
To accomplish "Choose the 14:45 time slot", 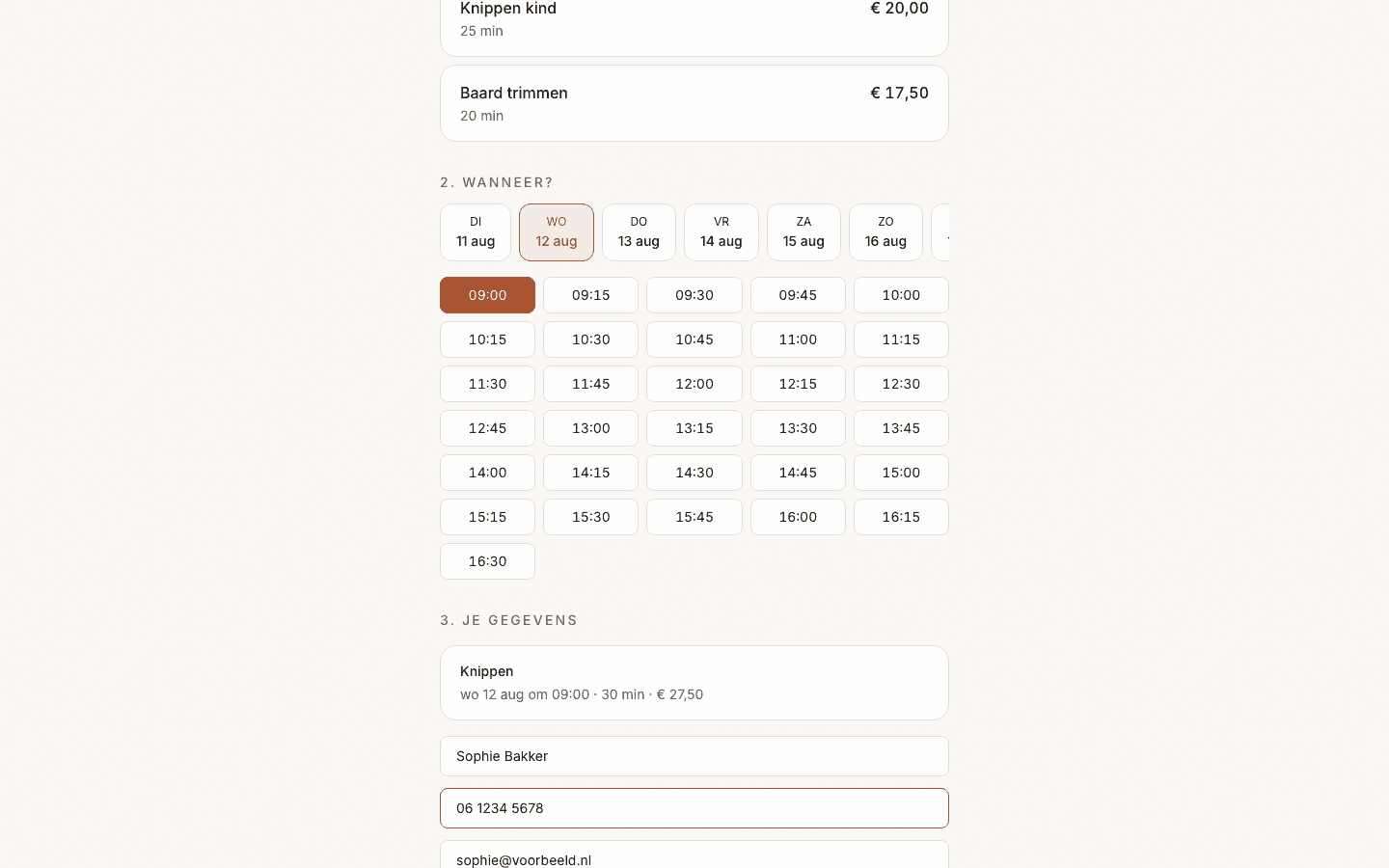I will tap(798, 473).
